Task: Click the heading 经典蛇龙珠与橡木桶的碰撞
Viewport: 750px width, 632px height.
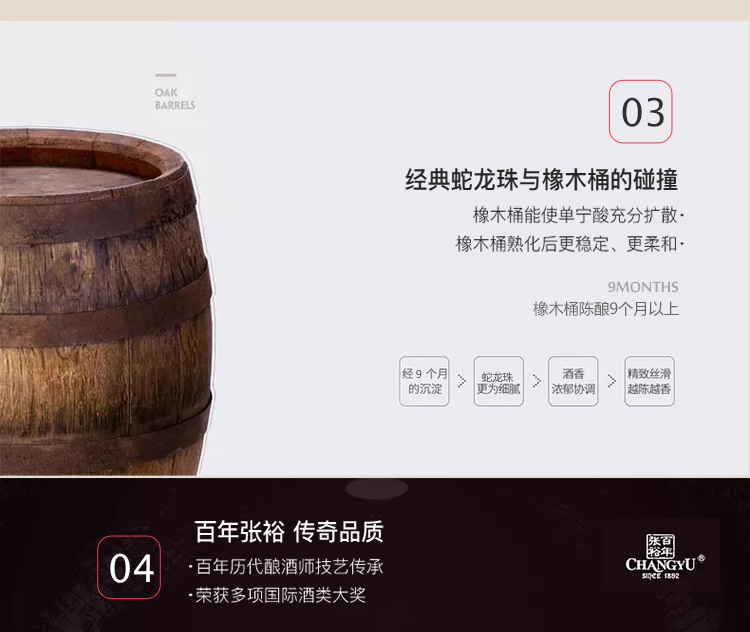Action: pos(541,180)
